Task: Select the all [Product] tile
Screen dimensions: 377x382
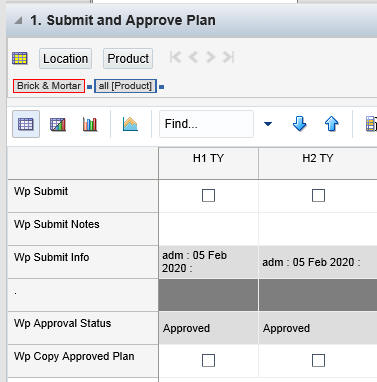Action: (x=125, y=86)
